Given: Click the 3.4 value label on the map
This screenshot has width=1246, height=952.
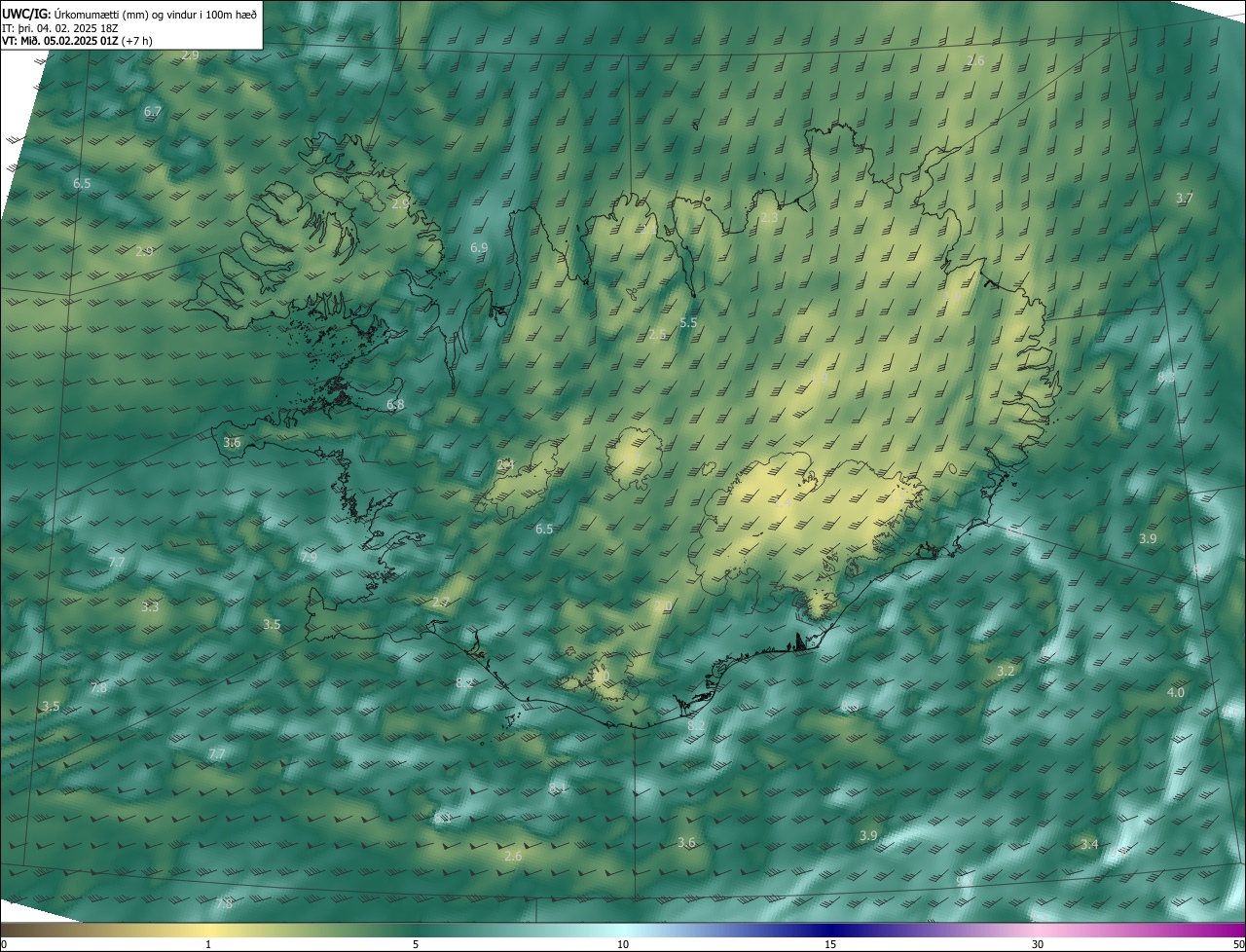Looking at the screenshot, I should pyautogui.click(x=1089, y=844).
